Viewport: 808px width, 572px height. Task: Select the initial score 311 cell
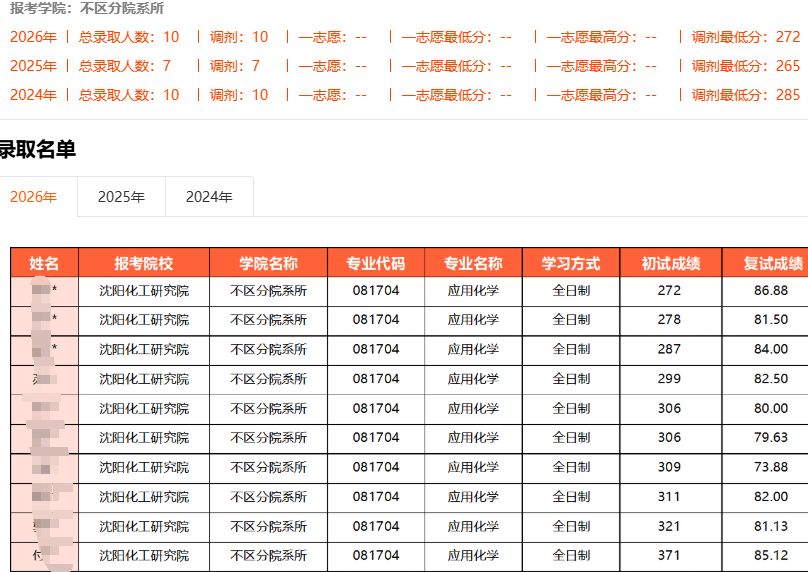tap(671, 497)
